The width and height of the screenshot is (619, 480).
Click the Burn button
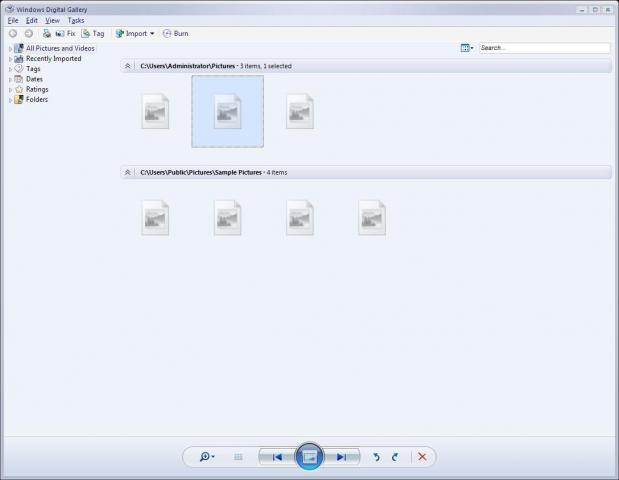(x=176, y=34)
